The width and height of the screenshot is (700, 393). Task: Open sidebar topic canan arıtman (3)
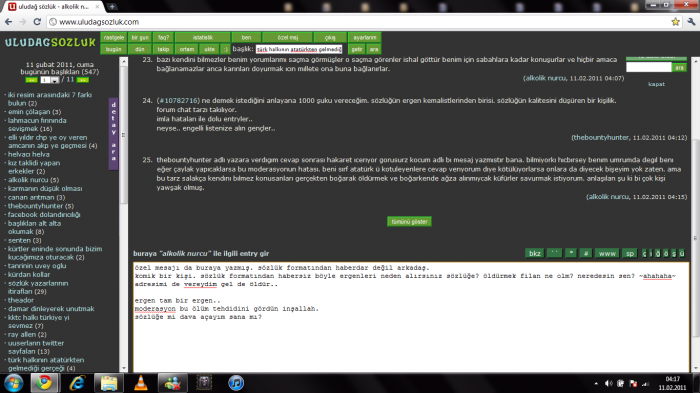click(36, 197)
